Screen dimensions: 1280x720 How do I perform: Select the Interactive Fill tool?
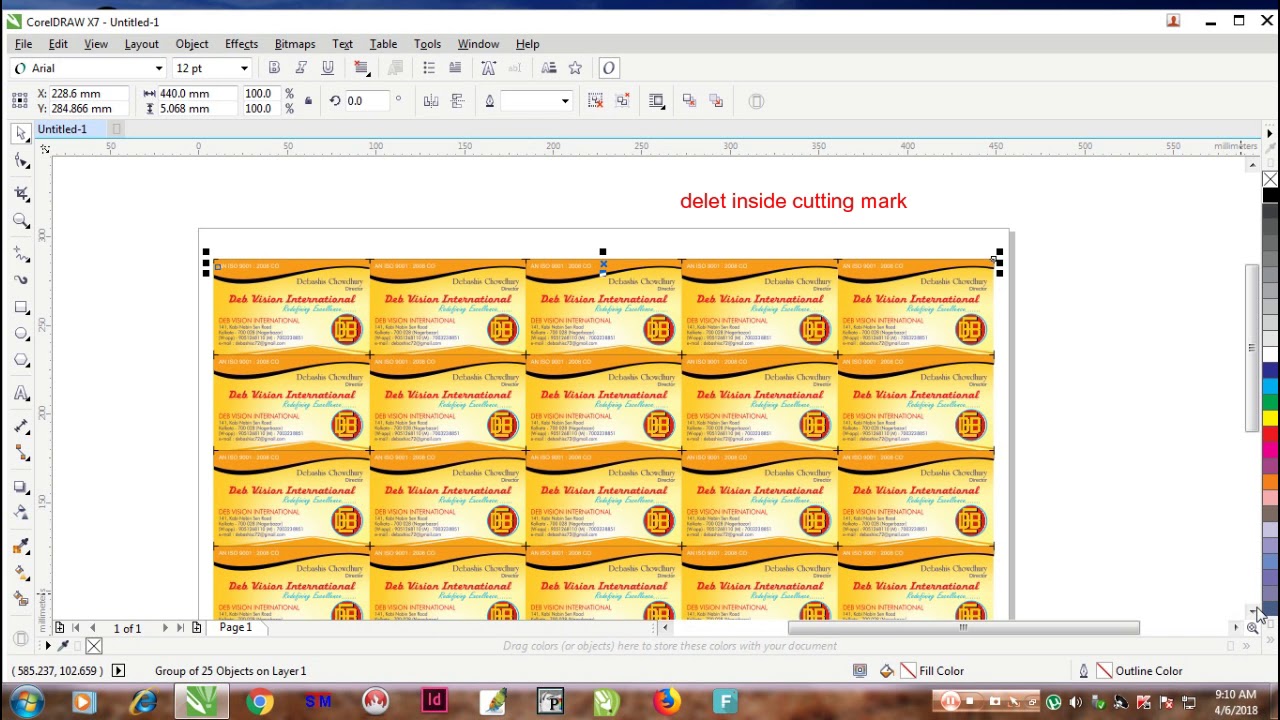click(x=21, y=573)
